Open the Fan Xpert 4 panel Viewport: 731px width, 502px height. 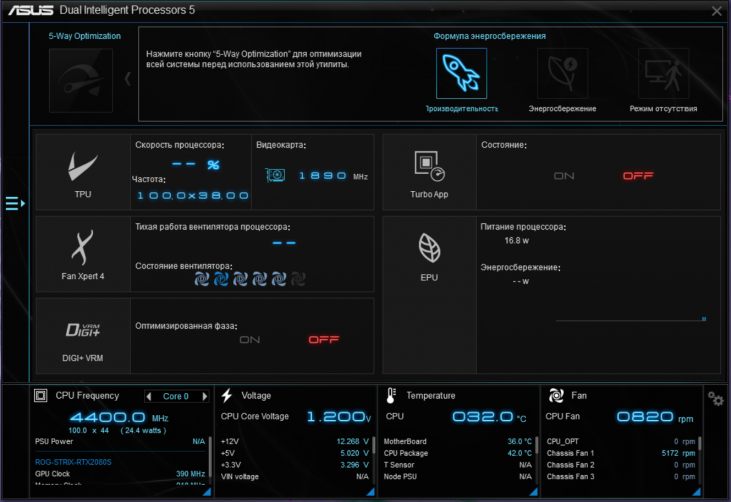point(83,254)
